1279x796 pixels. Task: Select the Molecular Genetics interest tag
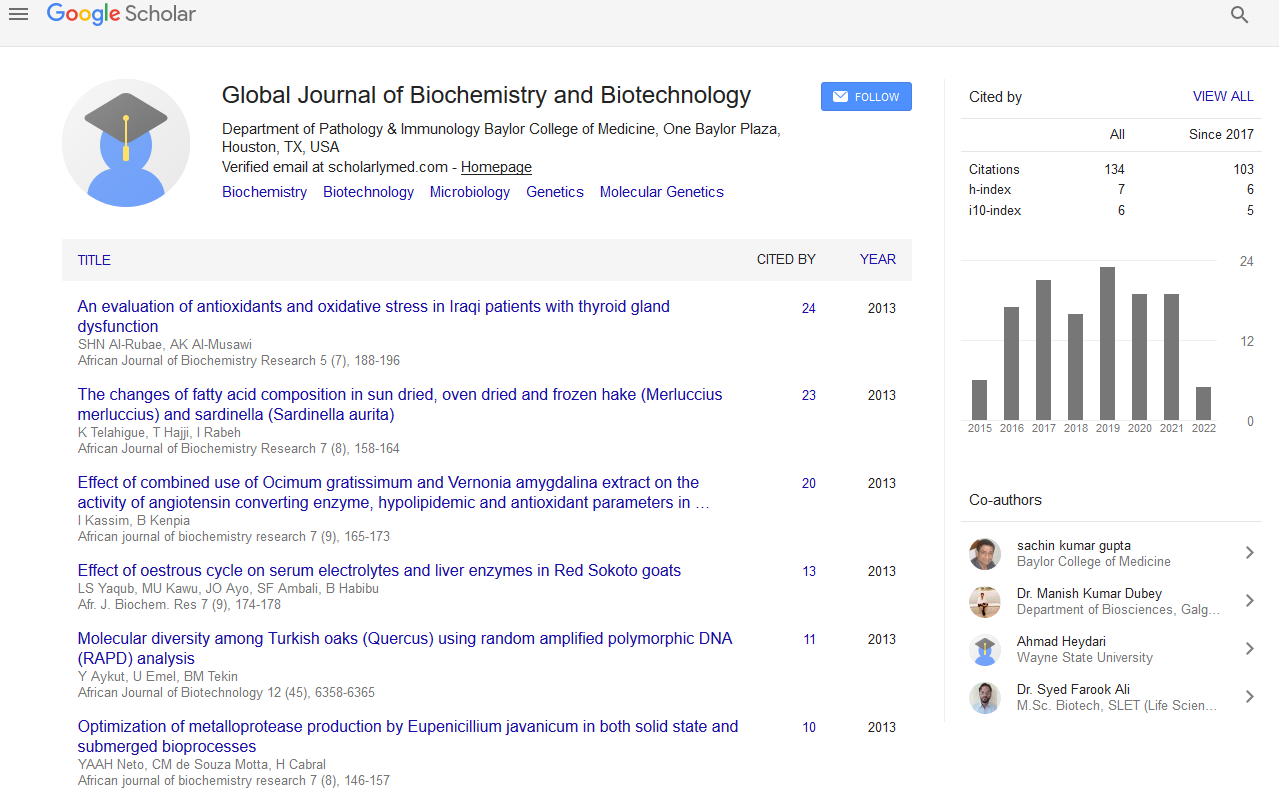tap(662, 192)
